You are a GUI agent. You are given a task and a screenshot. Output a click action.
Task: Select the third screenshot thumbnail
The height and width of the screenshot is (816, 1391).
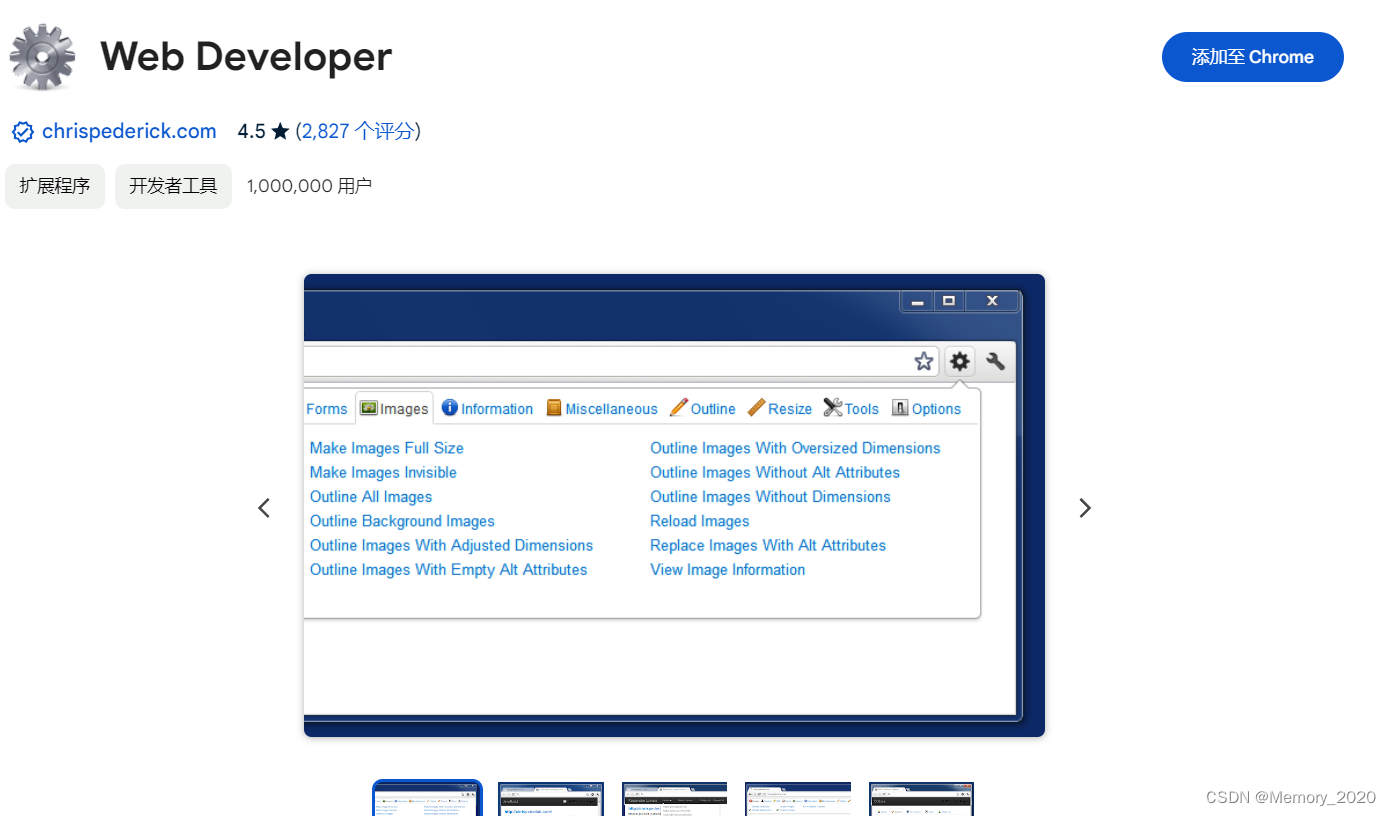tap(675, 798)
